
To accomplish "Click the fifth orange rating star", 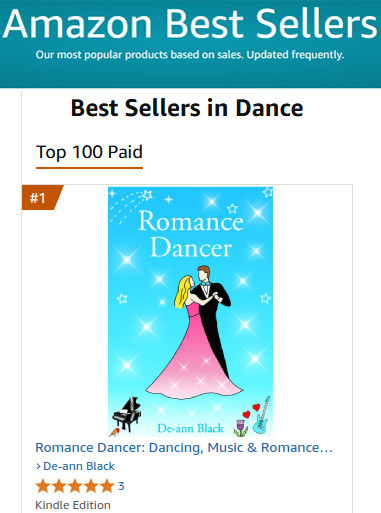I will pos(107,486).
